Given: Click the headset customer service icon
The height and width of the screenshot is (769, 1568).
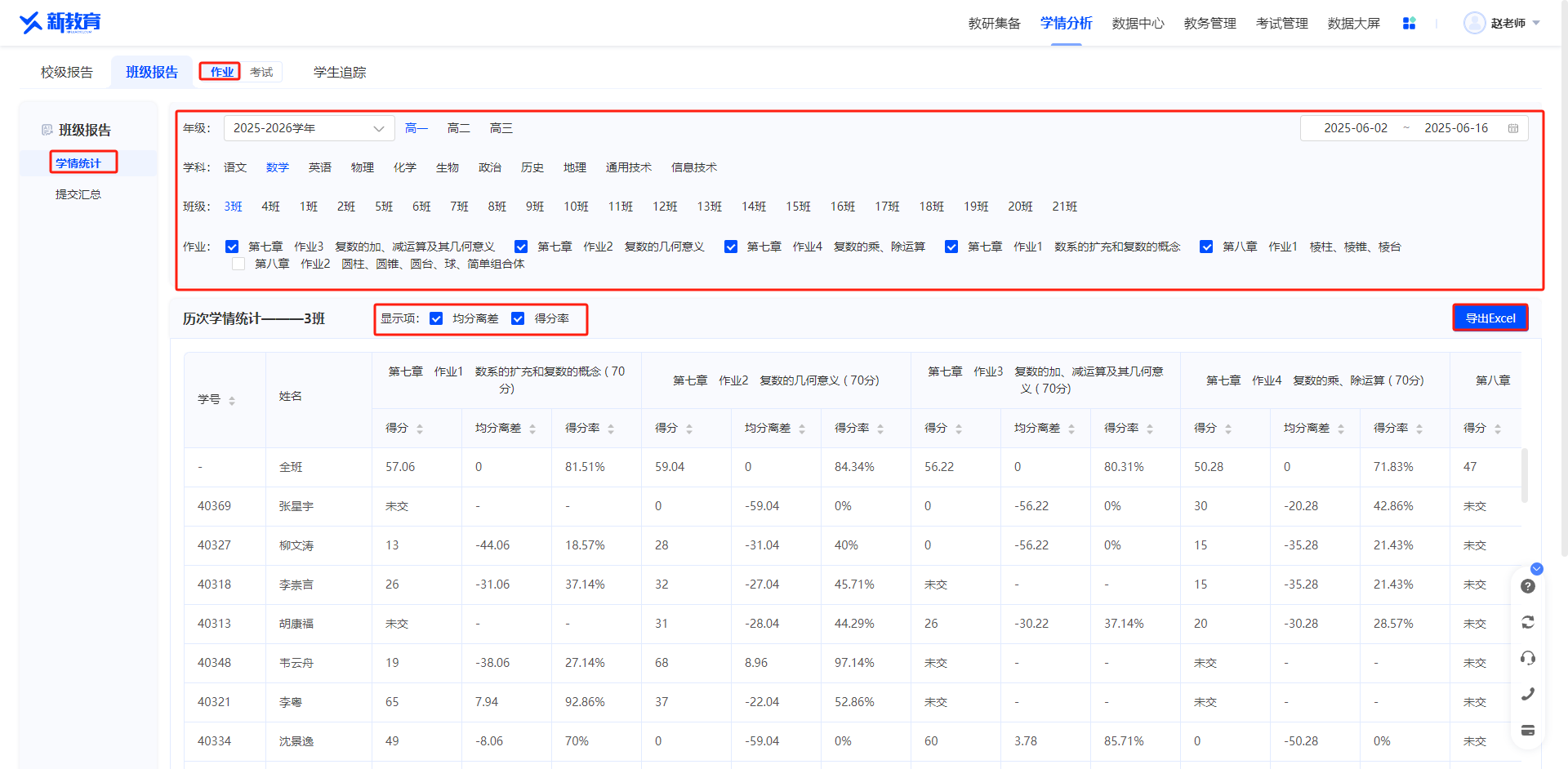Looking at the screenshot, I should [1528, 658].
